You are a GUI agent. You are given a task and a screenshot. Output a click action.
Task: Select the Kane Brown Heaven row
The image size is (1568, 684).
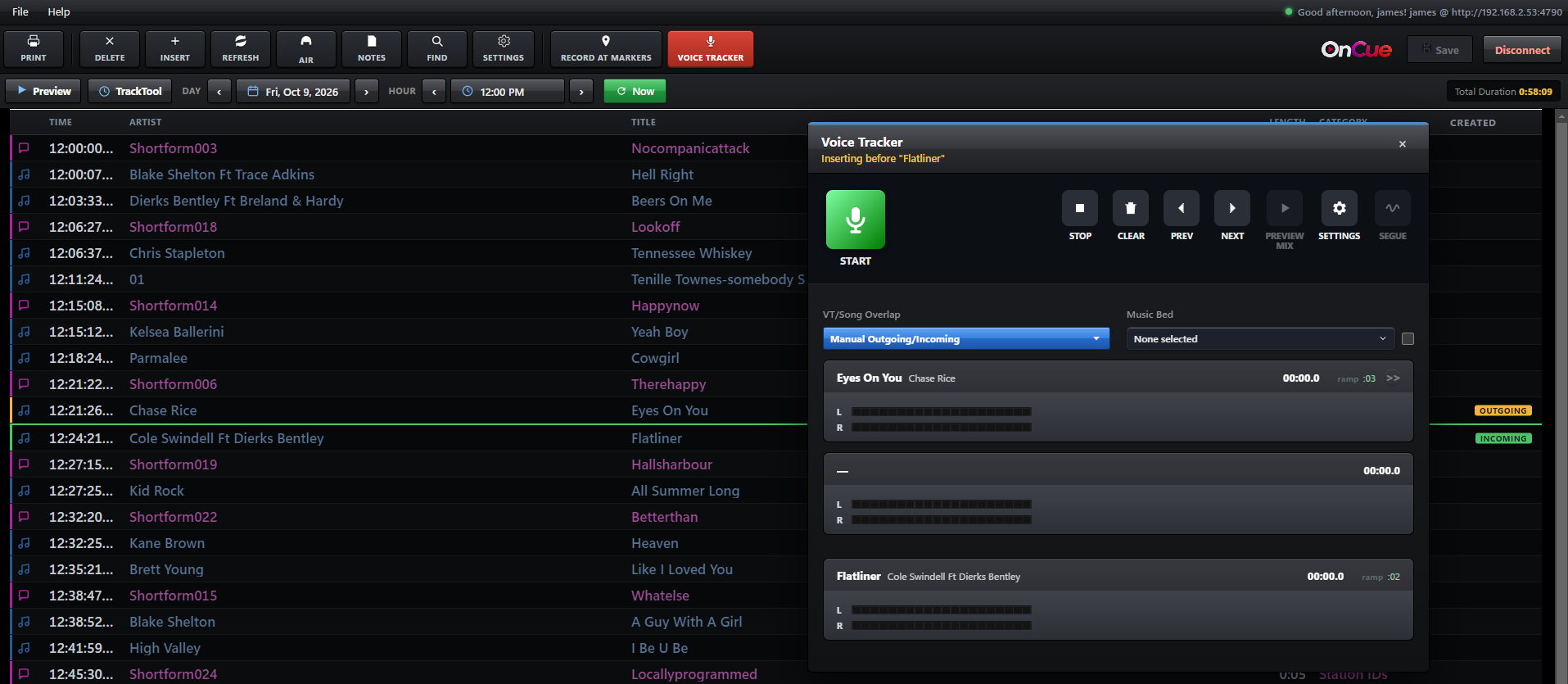[409, 543]
